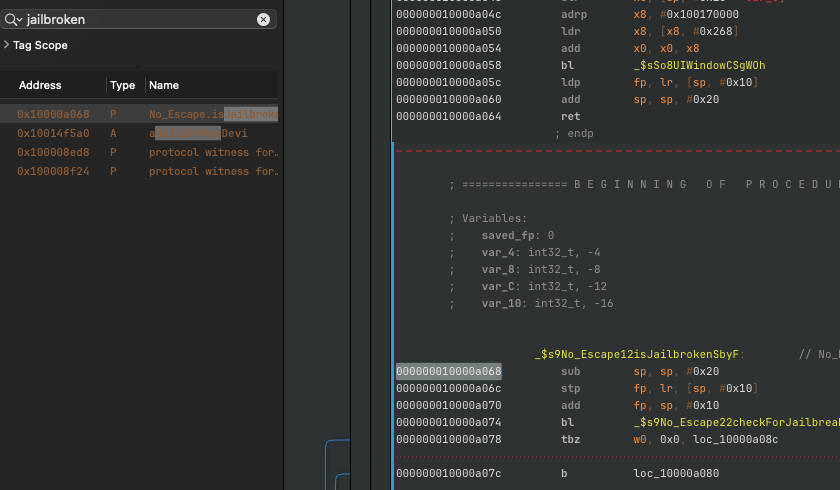
Task: Sort results by Name column
Action: click(x=164, y=85)
